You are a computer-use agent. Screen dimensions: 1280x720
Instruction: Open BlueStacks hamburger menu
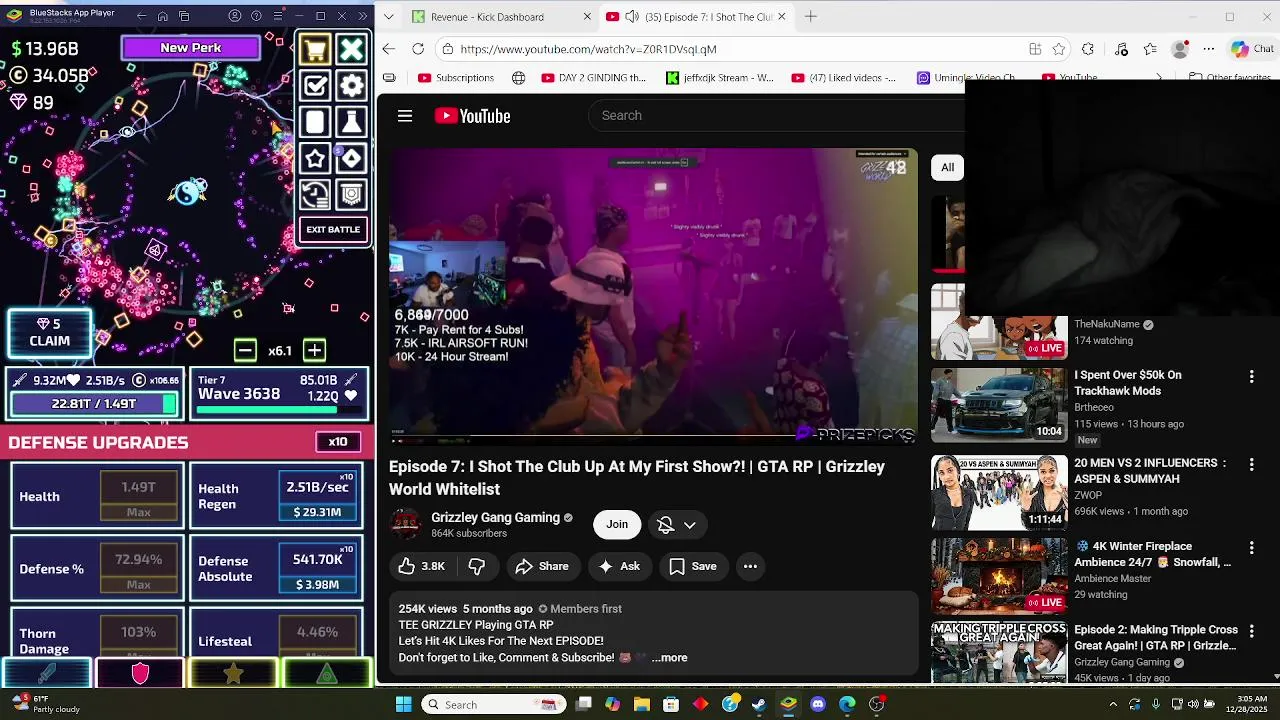(x=278, y=16)
